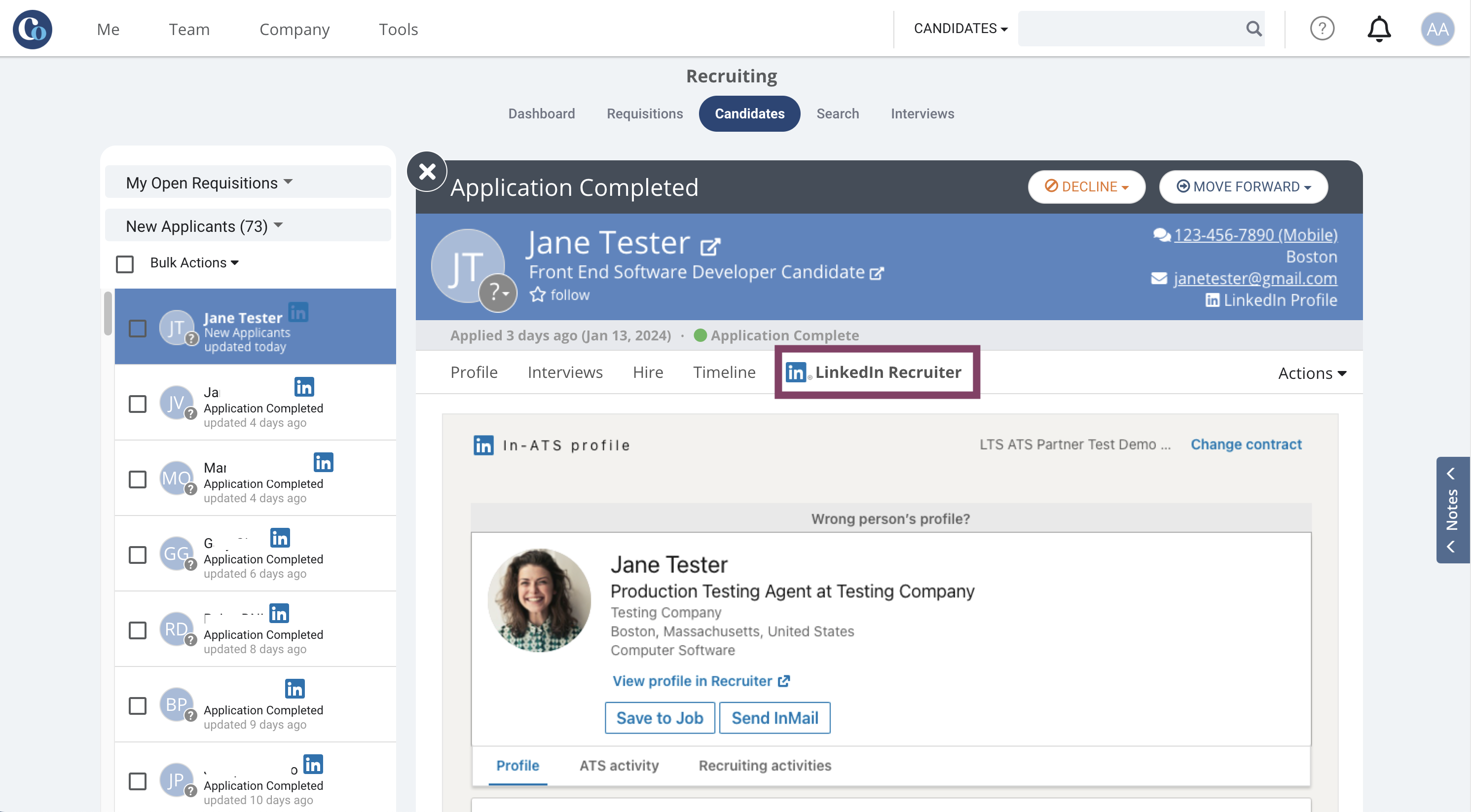Switch to the Timeline tab

point(724,372)
